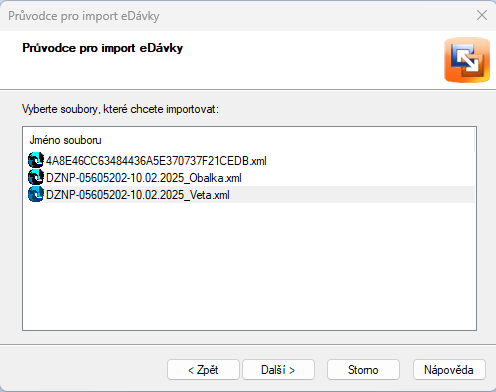Cancel the wizard with Storno
This screenshot has width=496, height=392.
[363, 370]
